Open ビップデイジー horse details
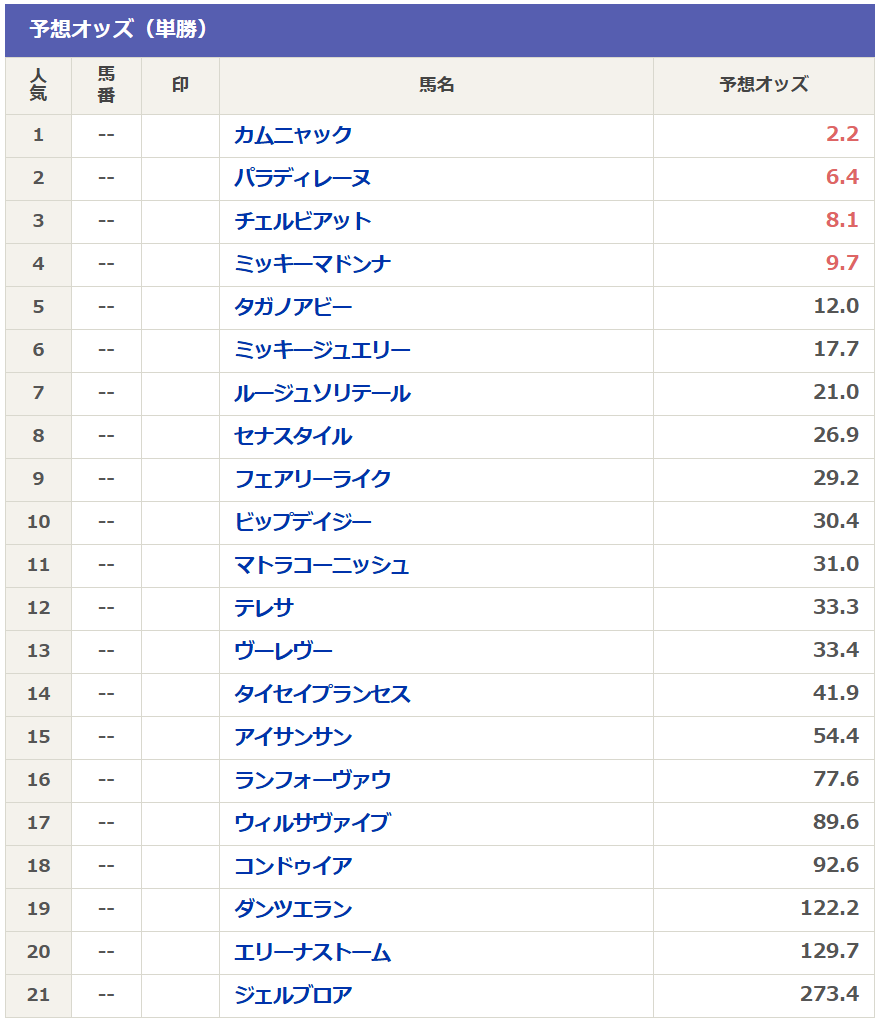Image resolution: width=881 pixels, height=1022 pixels. pyautogui.click(x=303, y=523)
